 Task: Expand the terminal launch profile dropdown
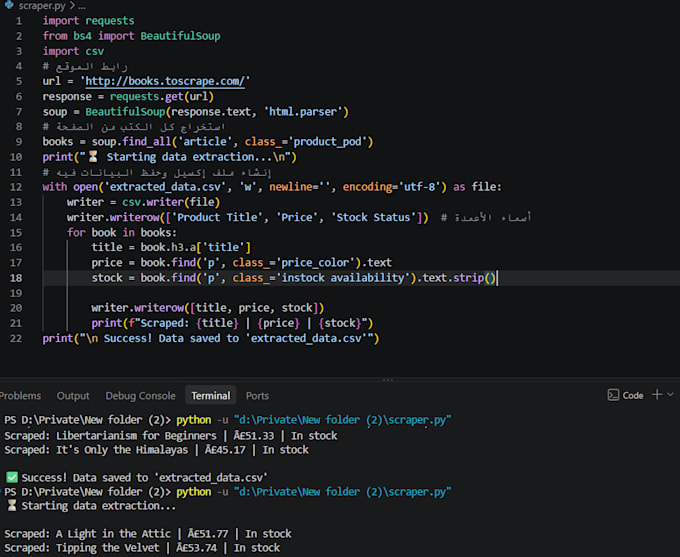(x=670, y=394)
